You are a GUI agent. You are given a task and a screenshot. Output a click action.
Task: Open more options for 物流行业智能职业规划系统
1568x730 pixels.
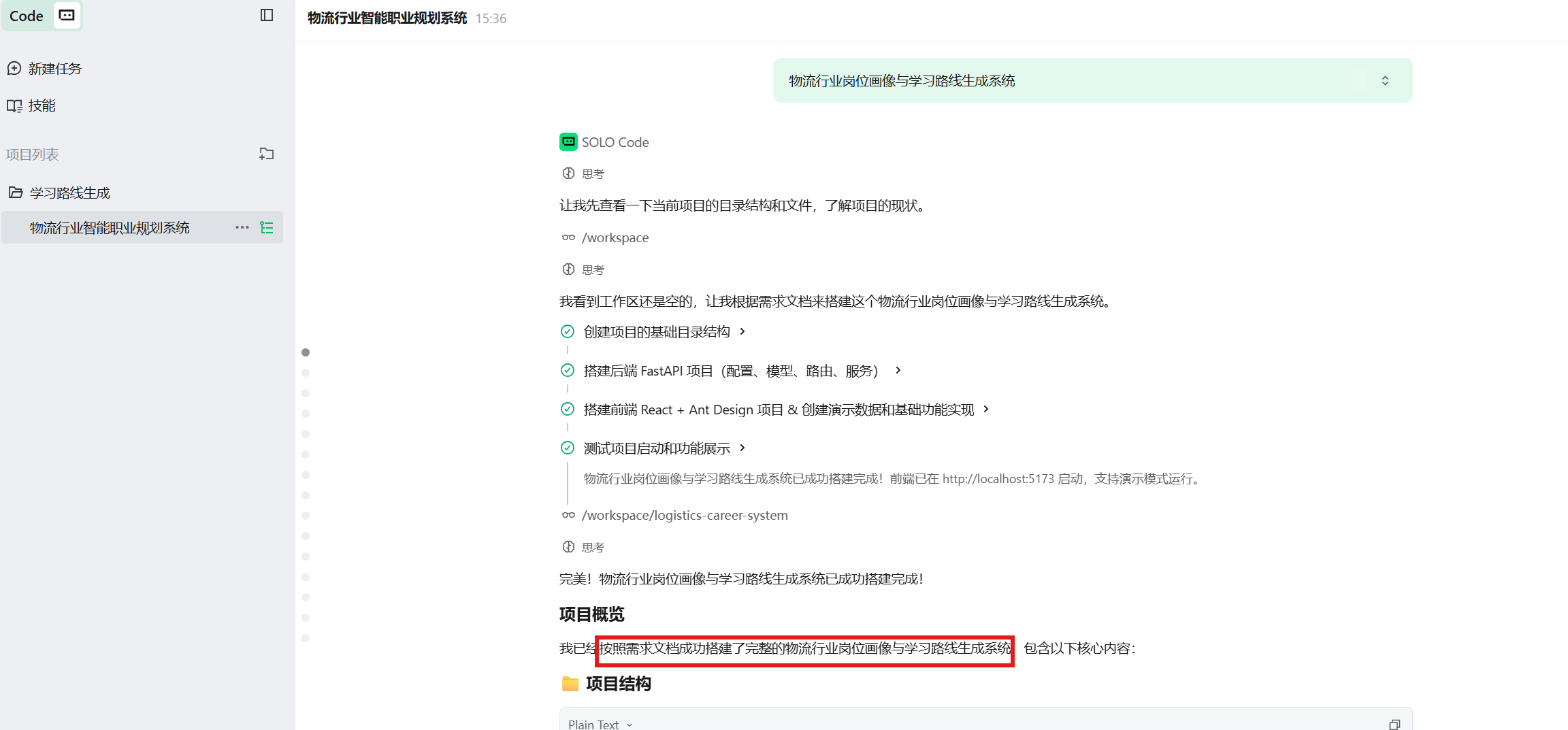242,228
